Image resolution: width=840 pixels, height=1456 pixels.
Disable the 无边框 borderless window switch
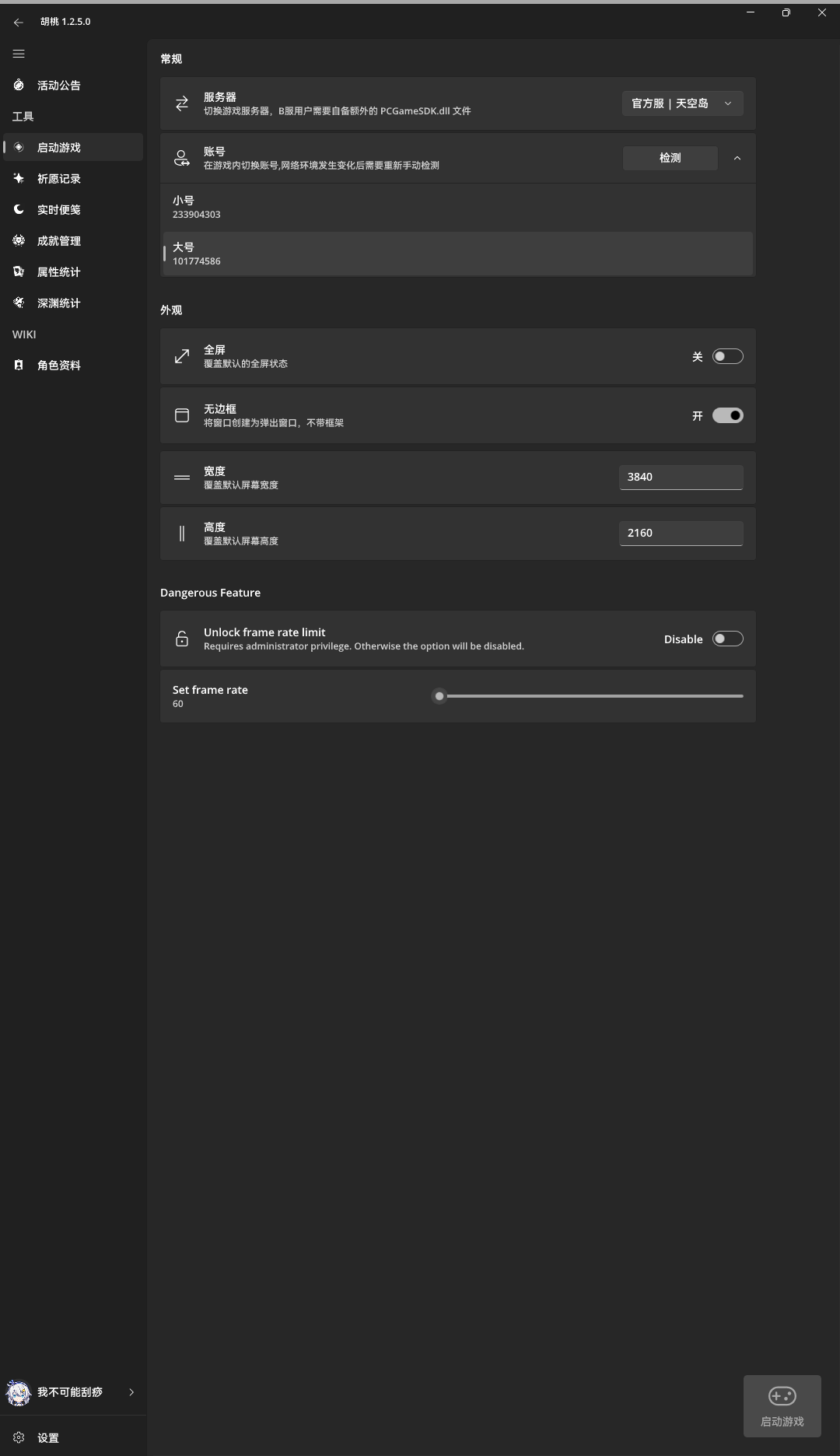(x=727, y=415)
